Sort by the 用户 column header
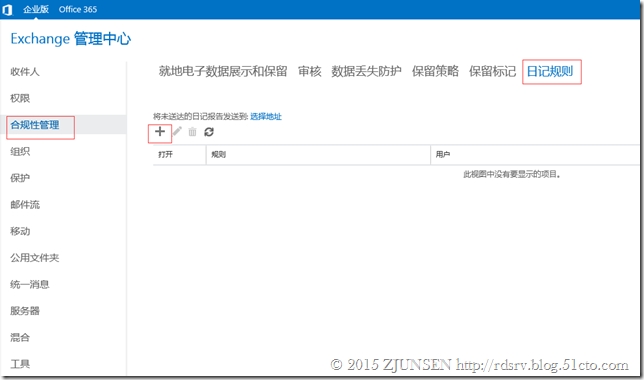 (535, 155)
